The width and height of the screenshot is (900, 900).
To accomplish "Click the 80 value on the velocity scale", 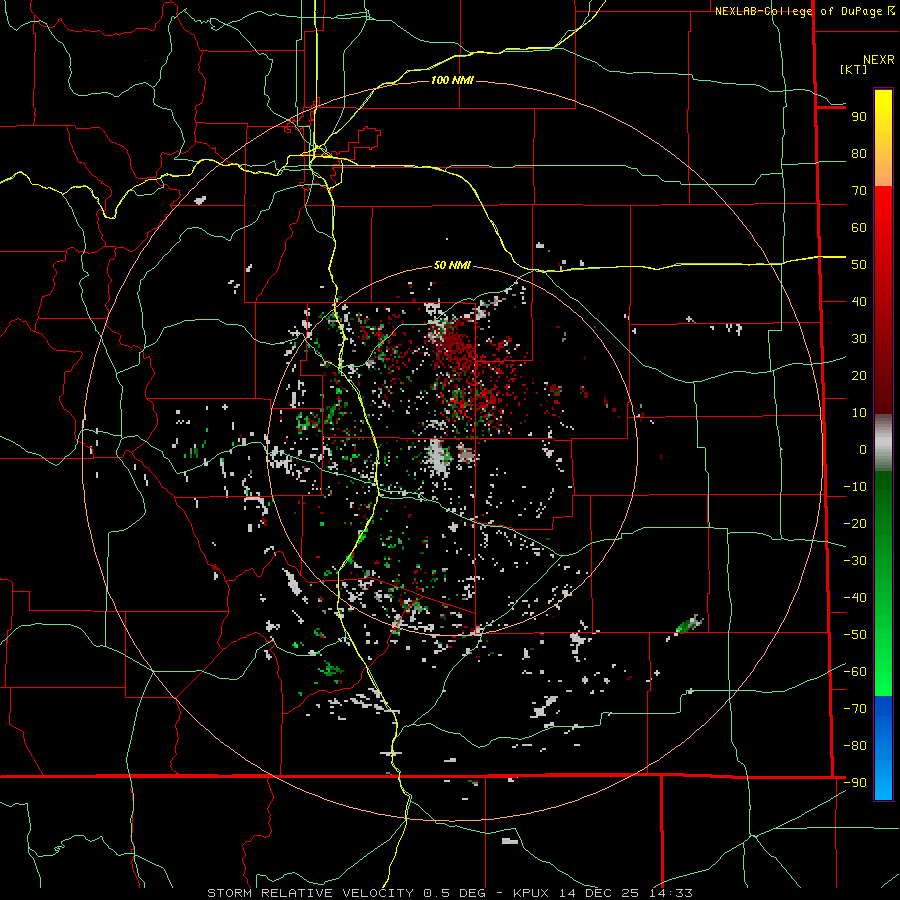I will [x=859, y=153].
